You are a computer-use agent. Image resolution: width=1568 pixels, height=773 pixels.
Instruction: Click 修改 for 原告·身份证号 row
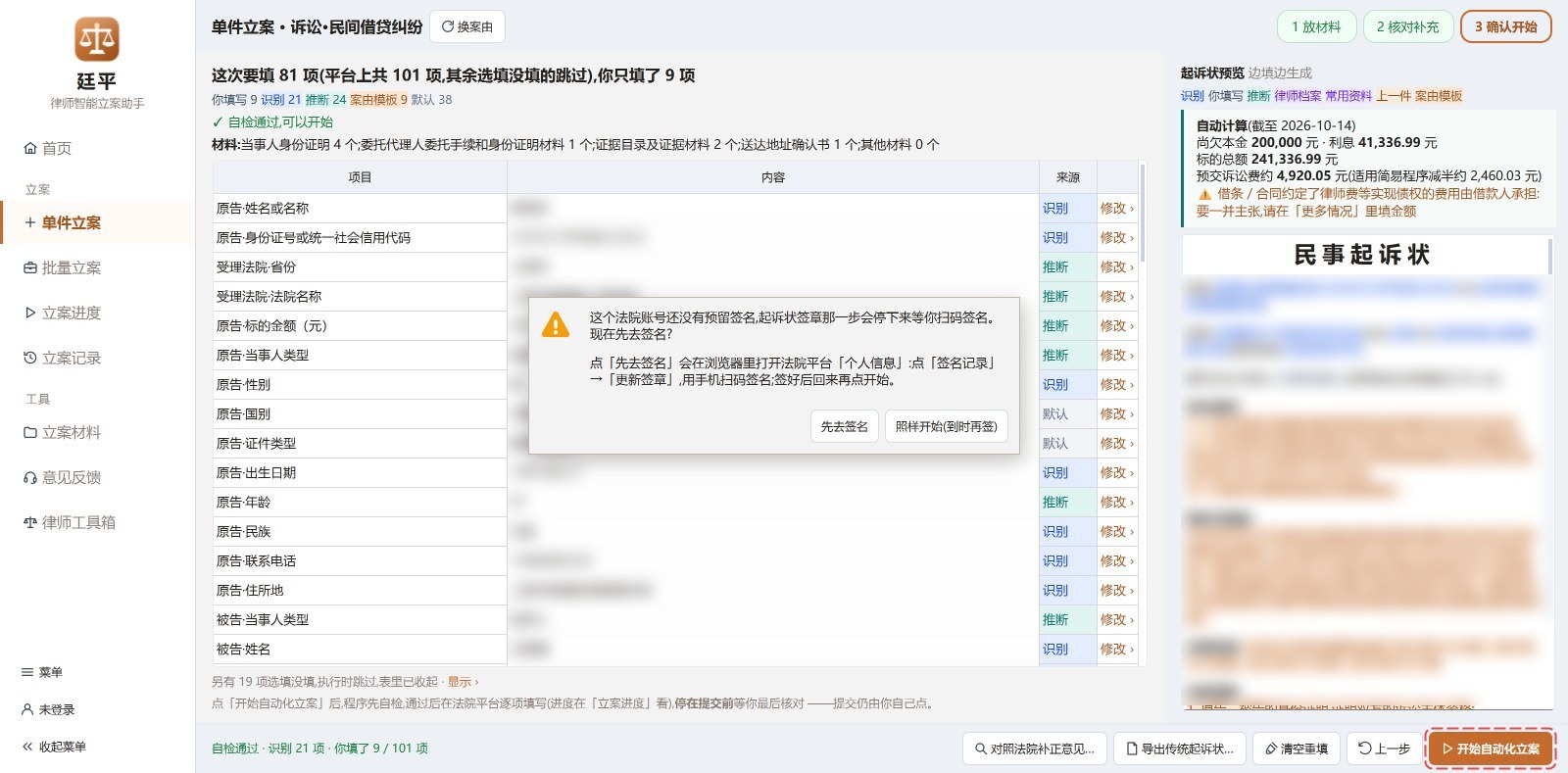(x=1116, y=237)
